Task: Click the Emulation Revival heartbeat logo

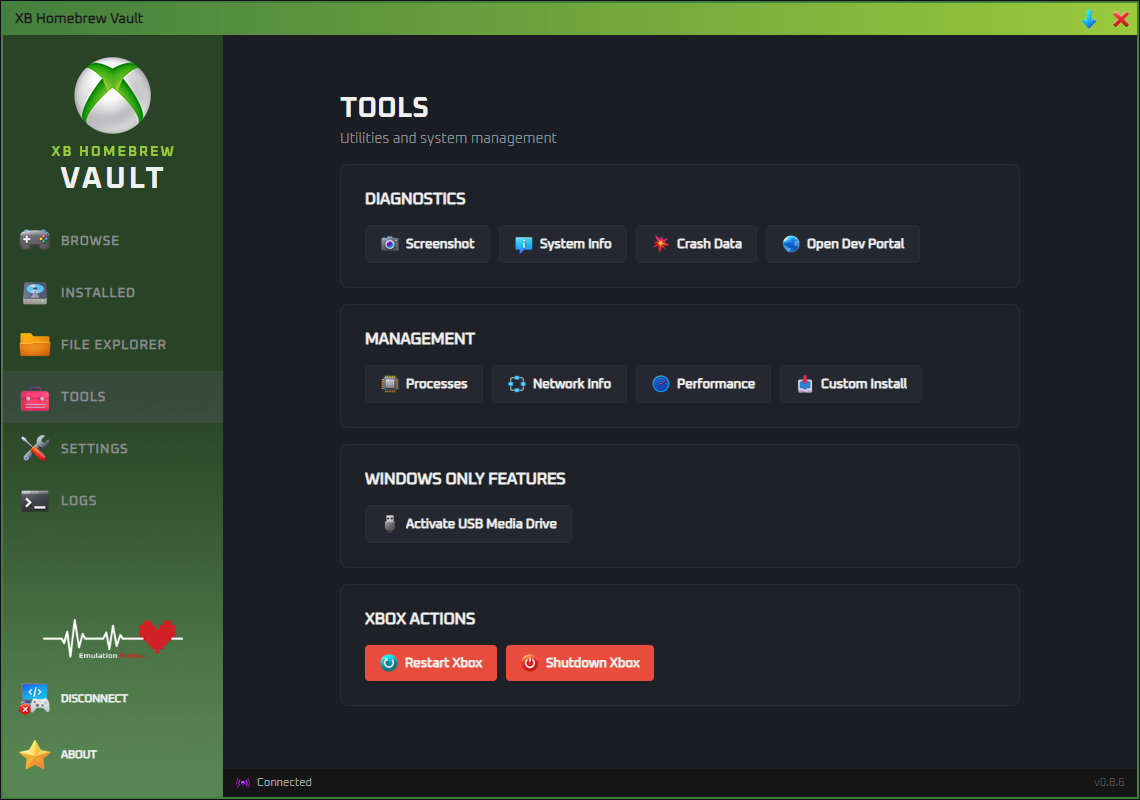Action: 113,639
